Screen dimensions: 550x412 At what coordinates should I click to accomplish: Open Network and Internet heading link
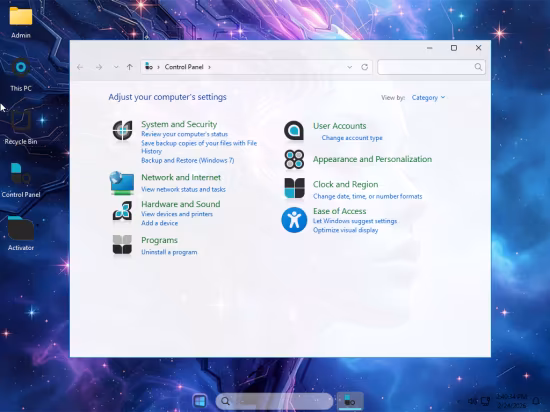point(181,177)
